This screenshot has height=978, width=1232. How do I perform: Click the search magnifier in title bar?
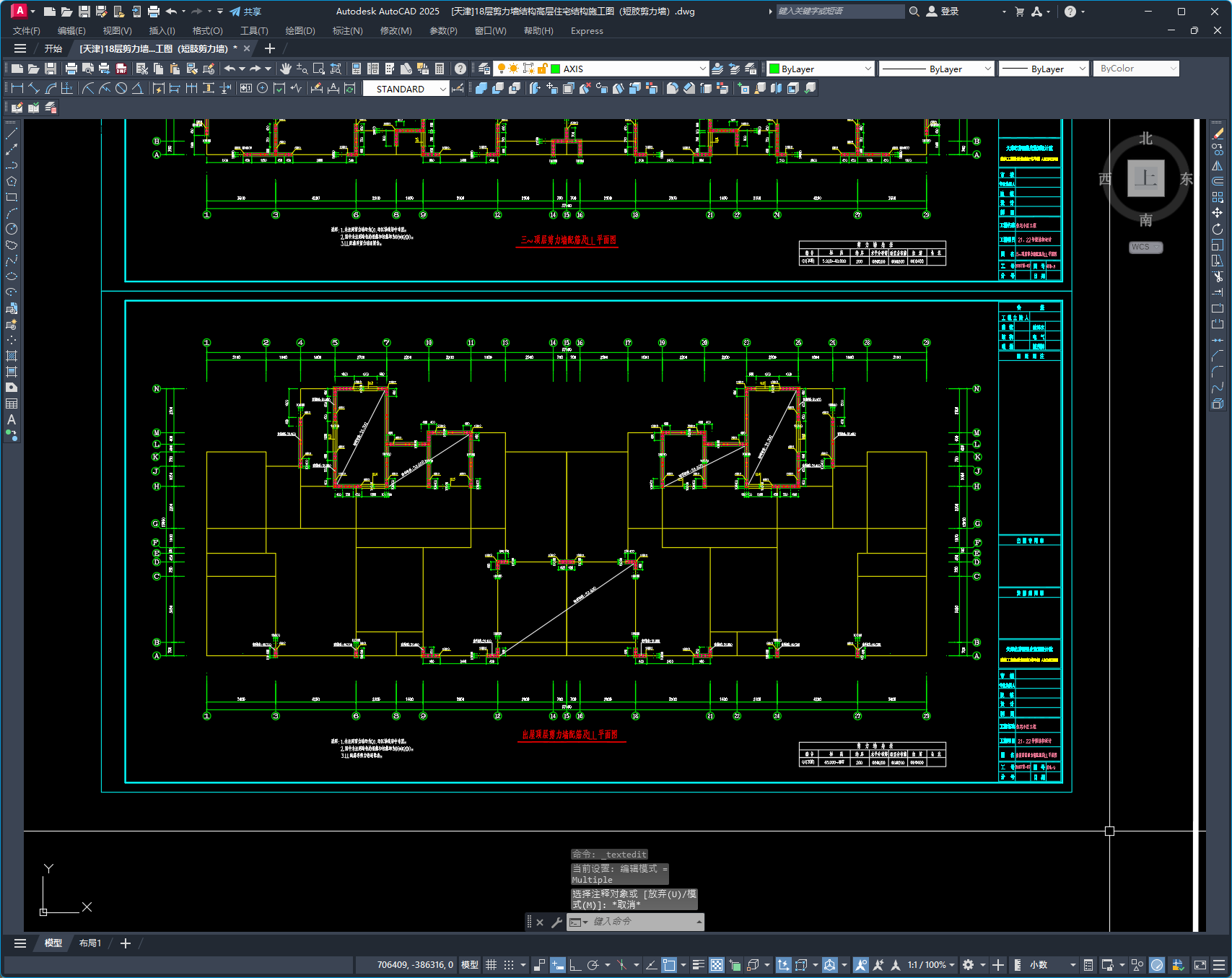[x=914, y=12]
